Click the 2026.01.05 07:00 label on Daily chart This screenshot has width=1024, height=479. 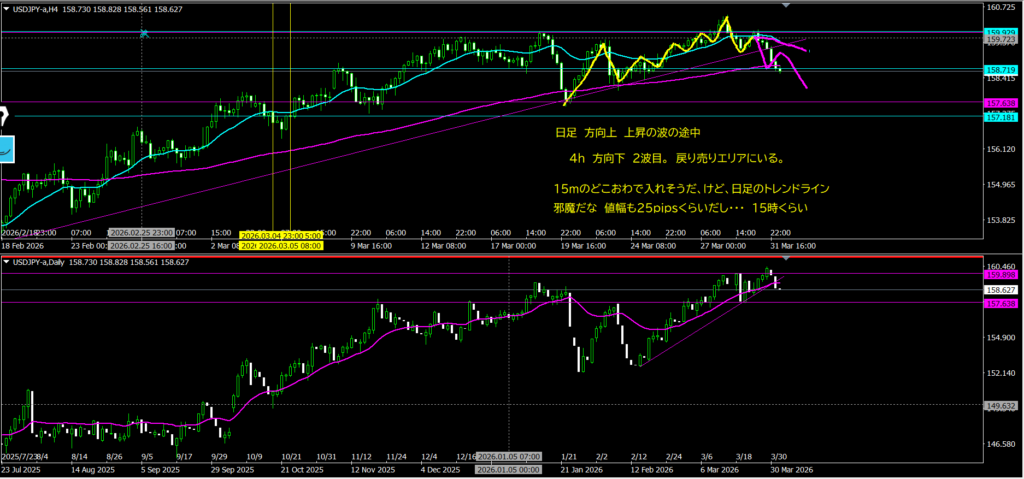tap(510, 458)
